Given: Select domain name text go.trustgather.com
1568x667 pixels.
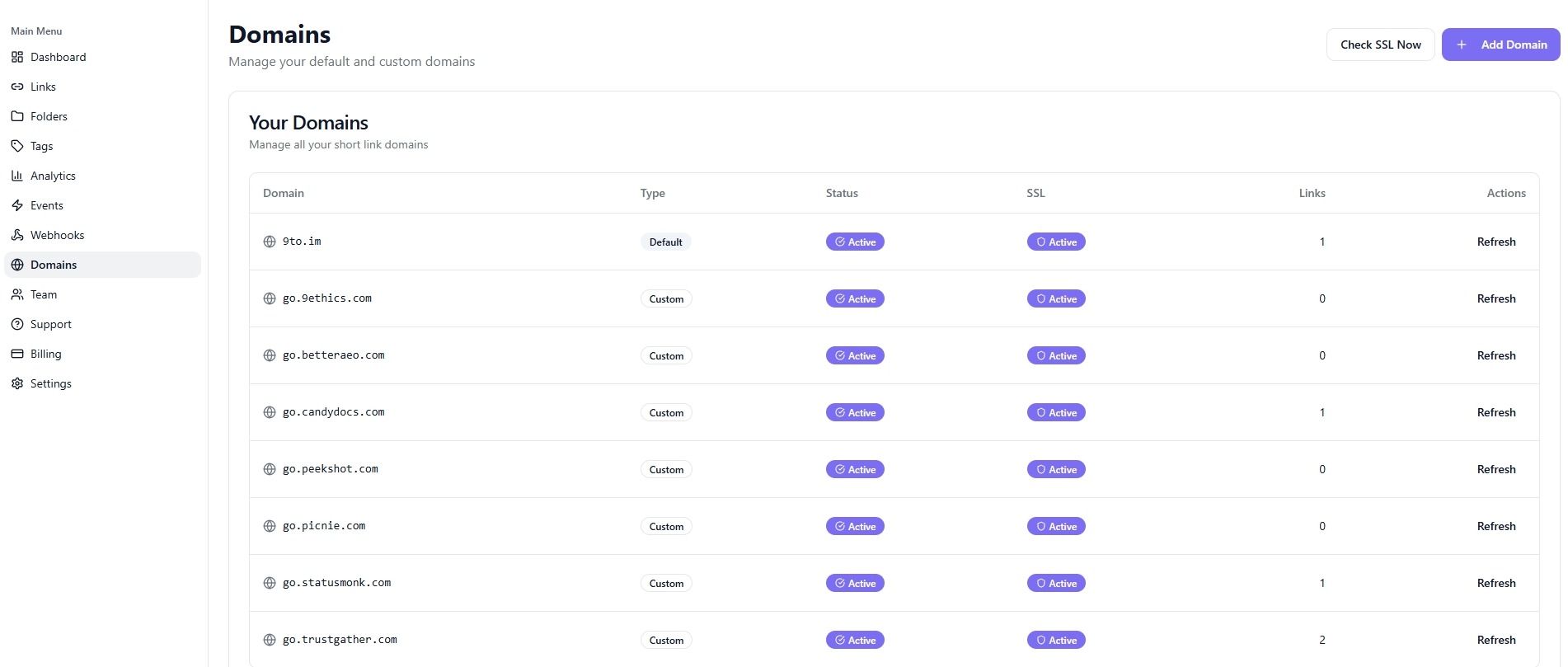Looking at the screenshot, I should pyautogui.click(x=340, y=640).
